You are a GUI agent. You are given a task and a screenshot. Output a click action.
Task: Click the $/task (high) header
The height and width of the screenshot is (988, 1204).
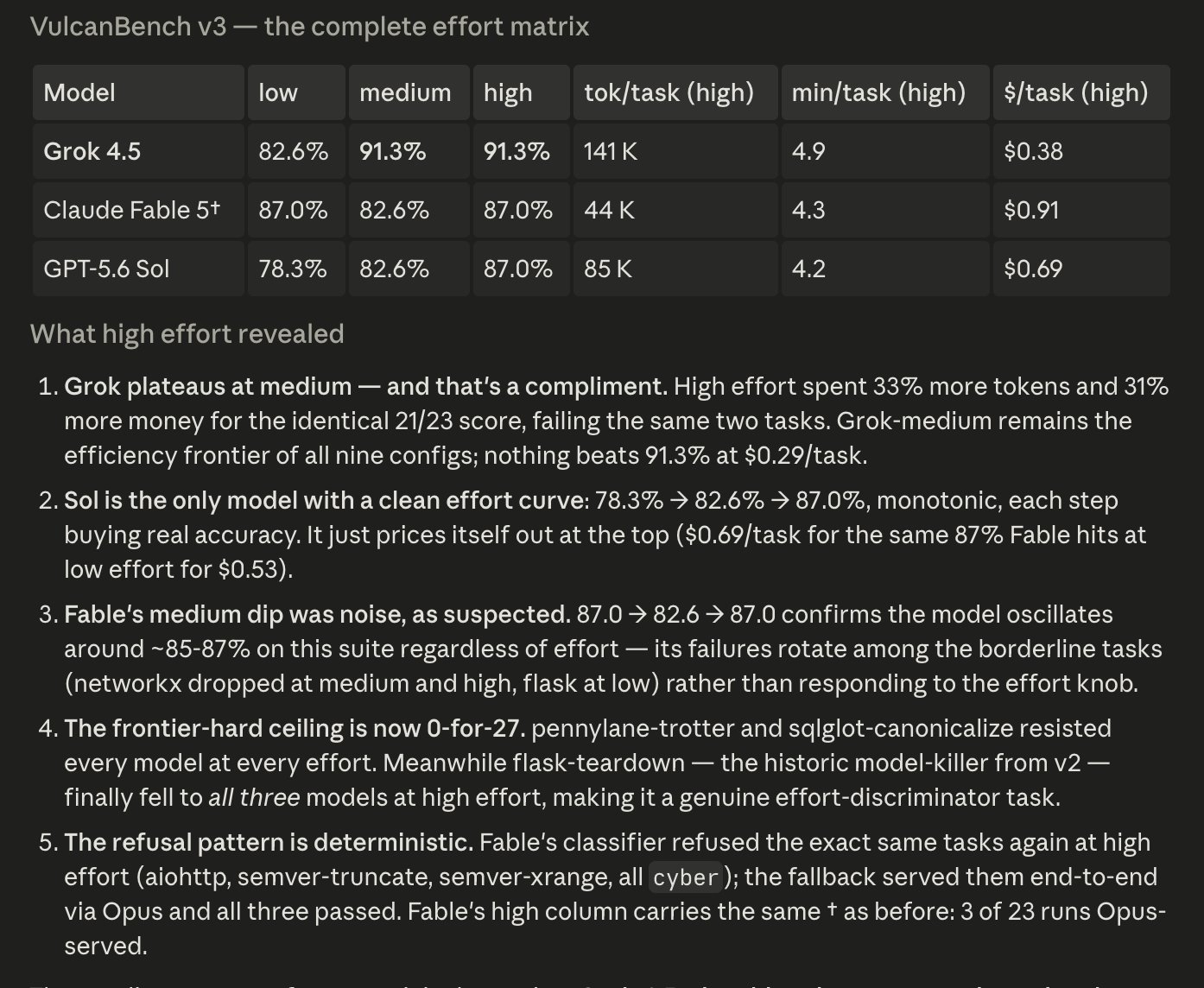(x=1081, y=92)
